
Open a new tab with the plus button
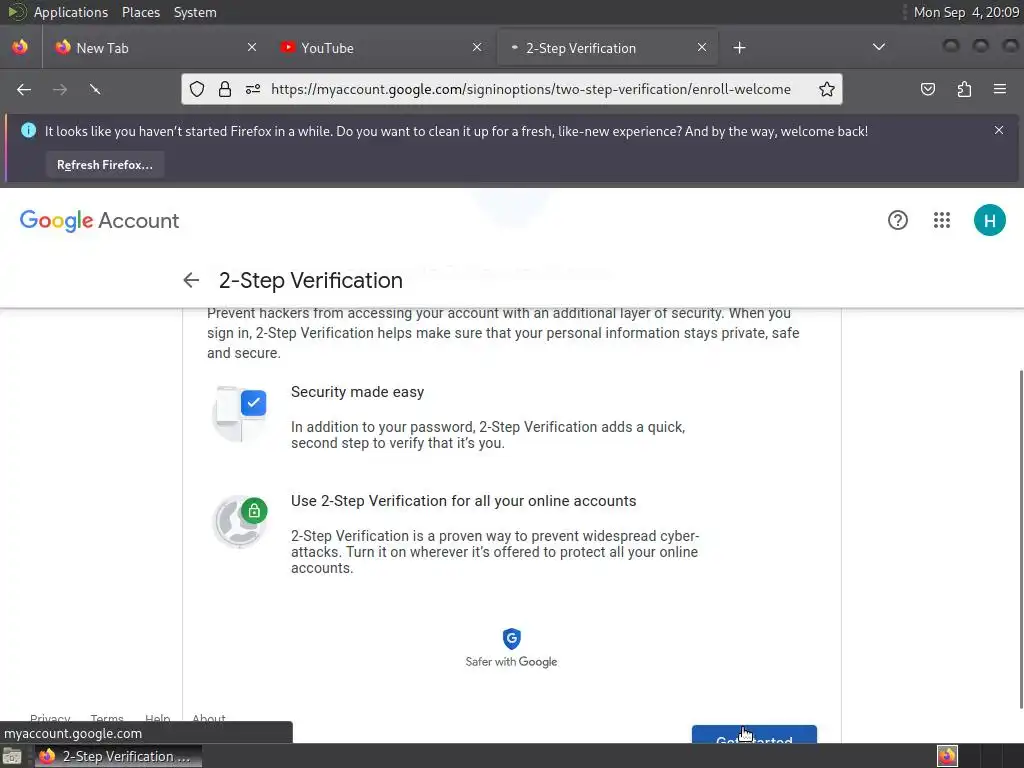[x=739, y=48]
